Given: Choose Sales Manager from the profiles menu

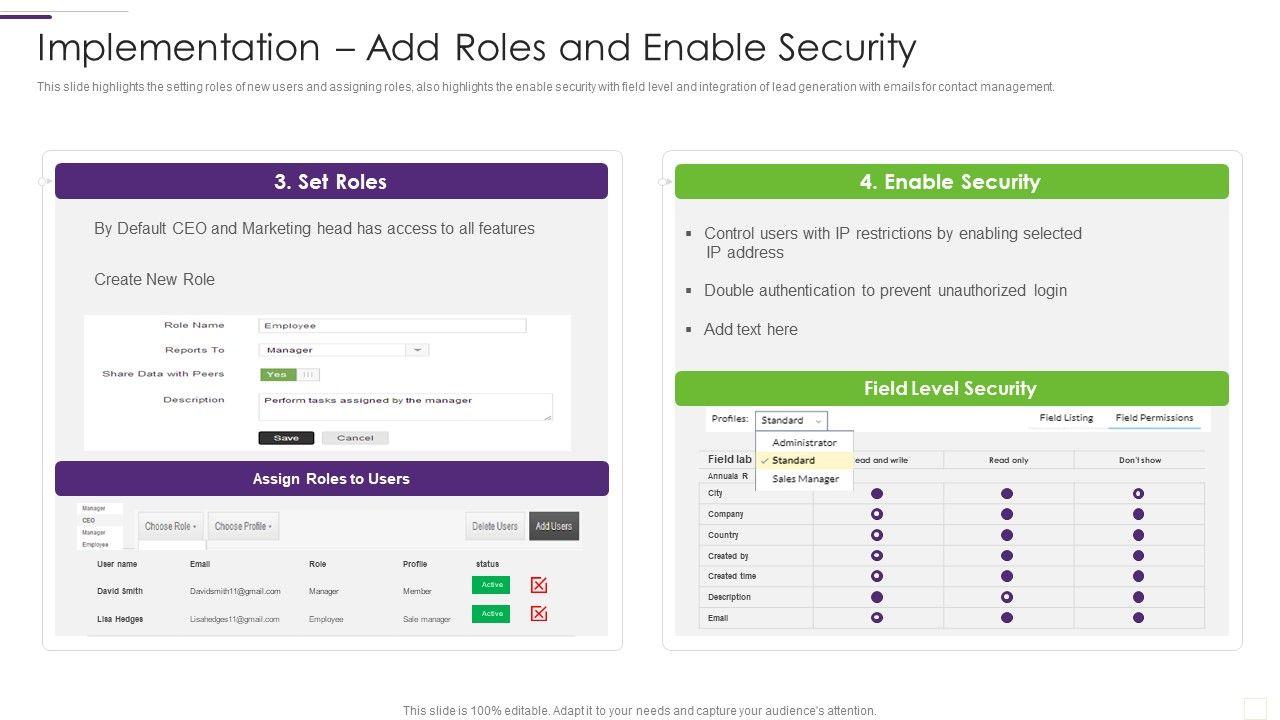Looking at the screenshot, I should pyautogui.click(x=805, y=479).
